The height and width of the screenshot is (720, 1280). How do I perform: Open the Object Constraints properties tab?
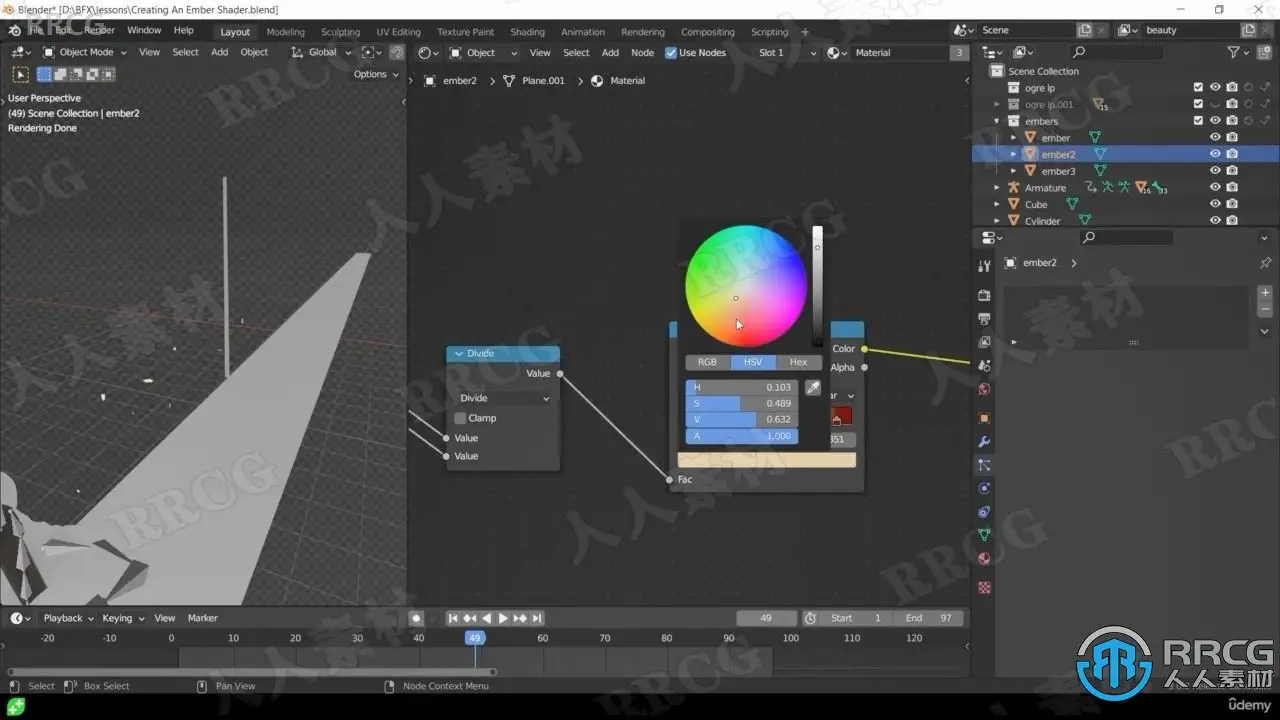click(984, 512)
